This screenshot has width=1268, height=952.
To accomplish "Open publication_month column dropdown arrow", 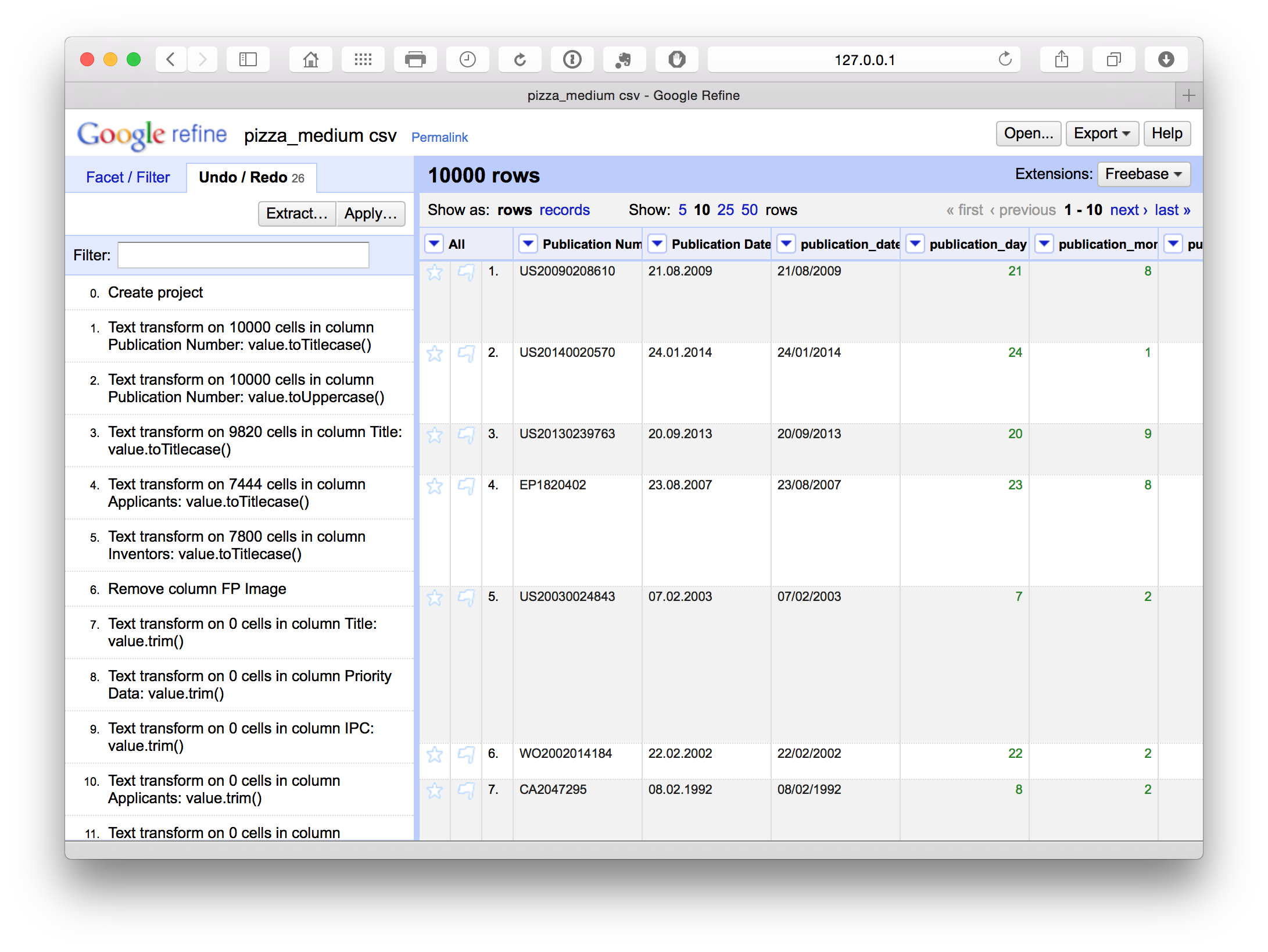I will pos(1044,244).
